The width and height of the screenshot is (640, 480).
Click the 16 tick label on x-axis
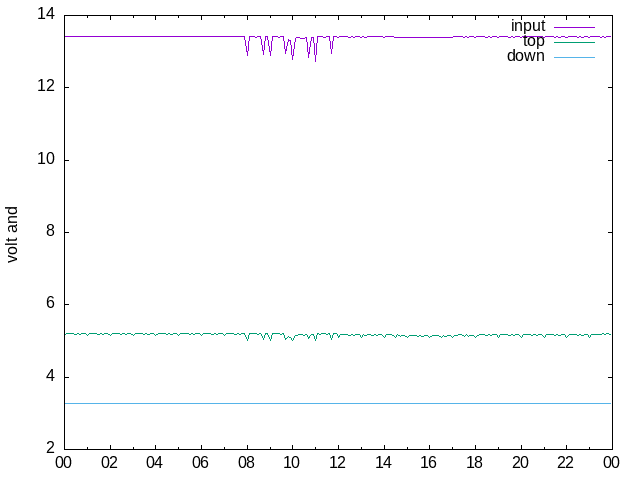coord(429,463)
